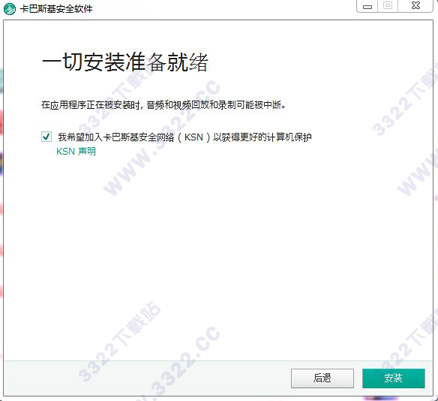
Task: Open the KSN 声明 statement link
Action: point(76,151)
